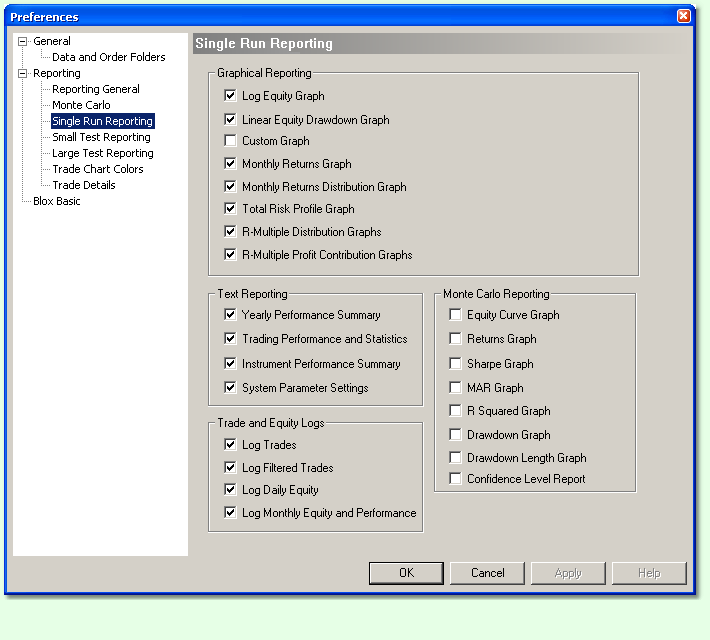Toggle Instrument Performance Summary
710x640 pixels.
click(x=230, y=364)
